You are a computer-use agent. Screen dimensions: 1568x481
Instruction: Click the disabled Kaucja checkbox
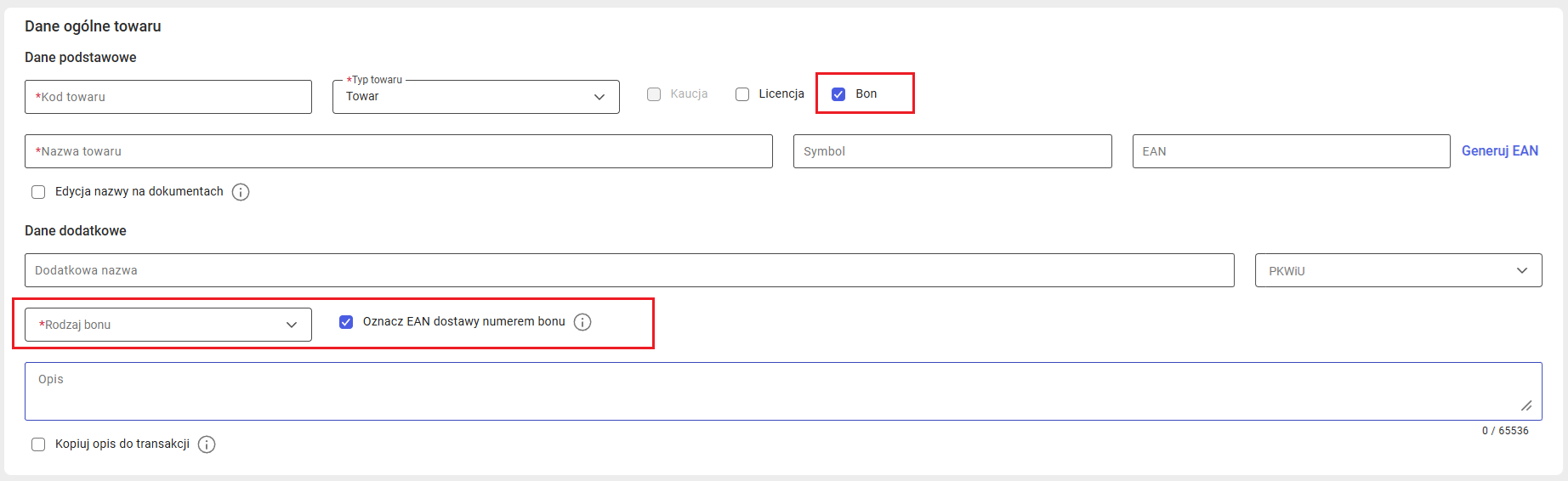654,94
